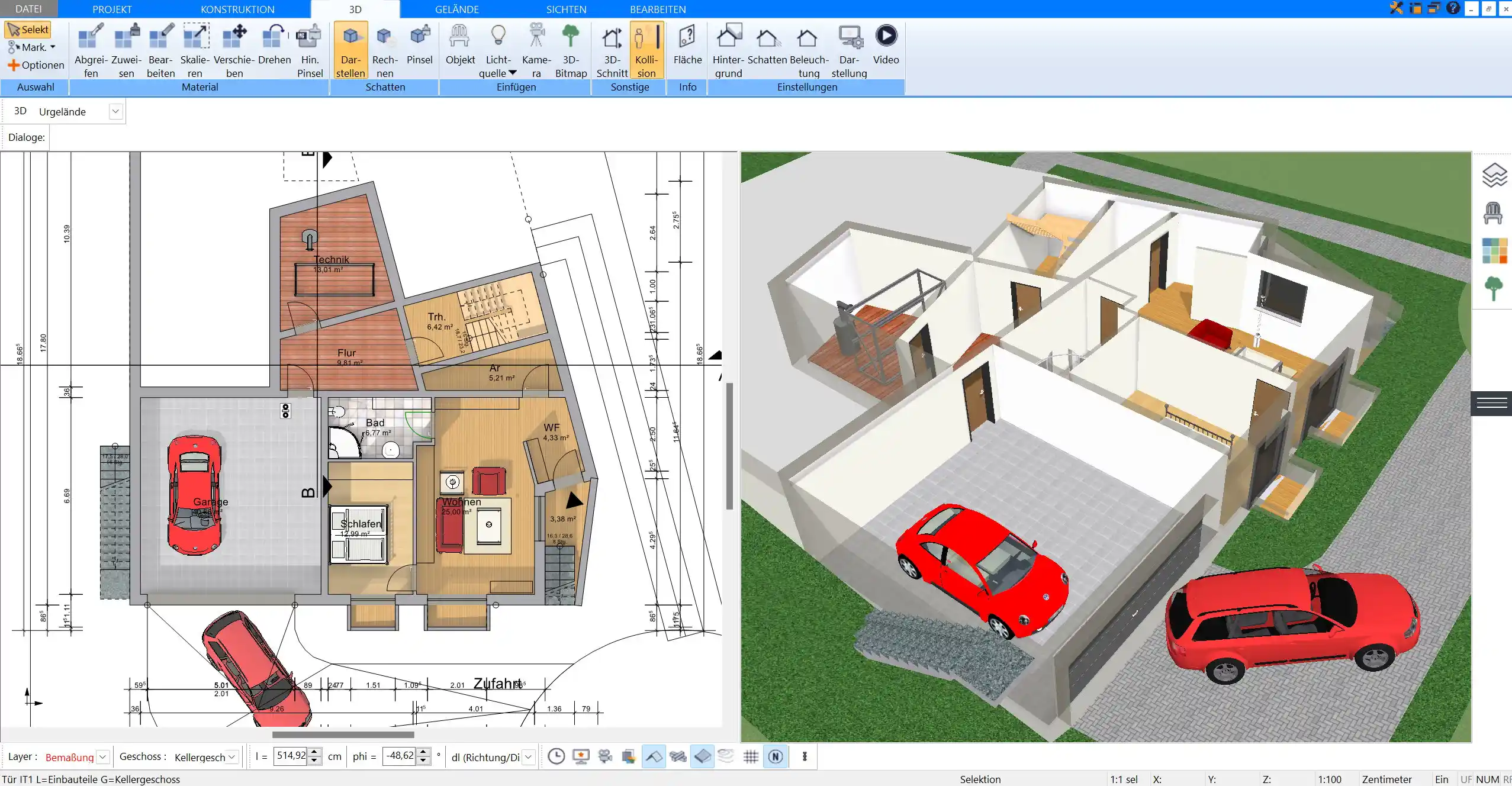Switch to the SICHTEN tab
1512x786 pixels.
tap(566, 9)
